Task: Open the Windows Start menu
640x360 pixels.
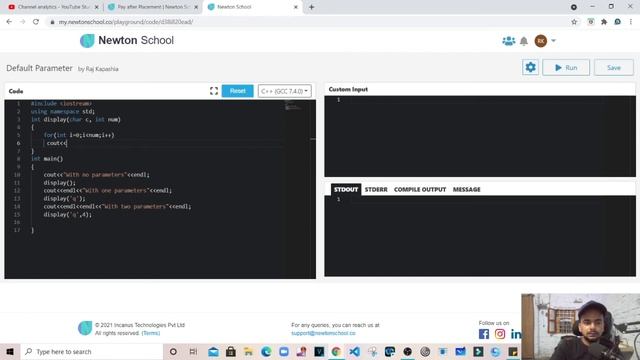Action: (x=10, y=351)
